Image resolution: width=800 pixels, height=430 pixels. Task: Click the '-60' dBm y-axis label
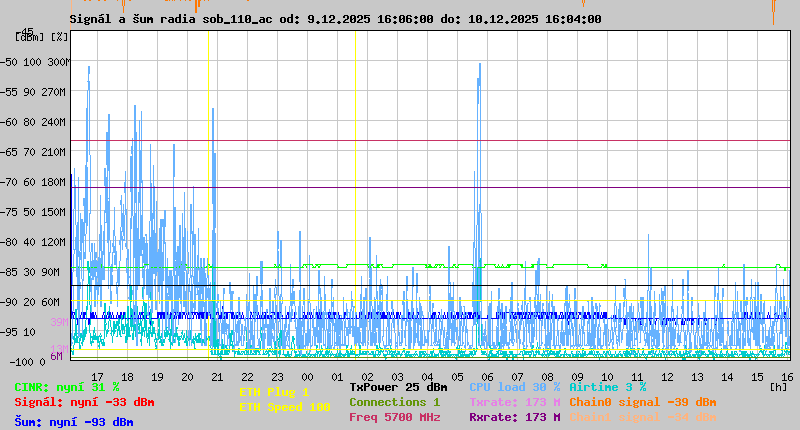click(9, 122)
